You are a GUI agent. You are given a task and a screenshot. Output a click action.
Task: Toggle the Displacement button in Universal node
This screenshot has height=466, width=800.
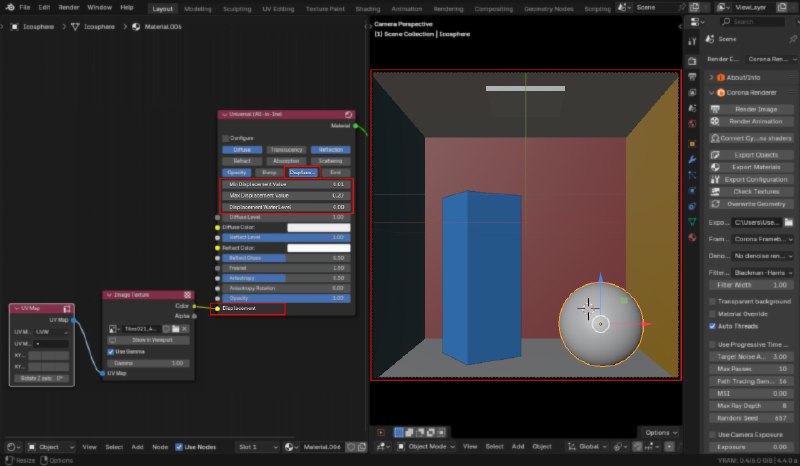pos(302,173)
